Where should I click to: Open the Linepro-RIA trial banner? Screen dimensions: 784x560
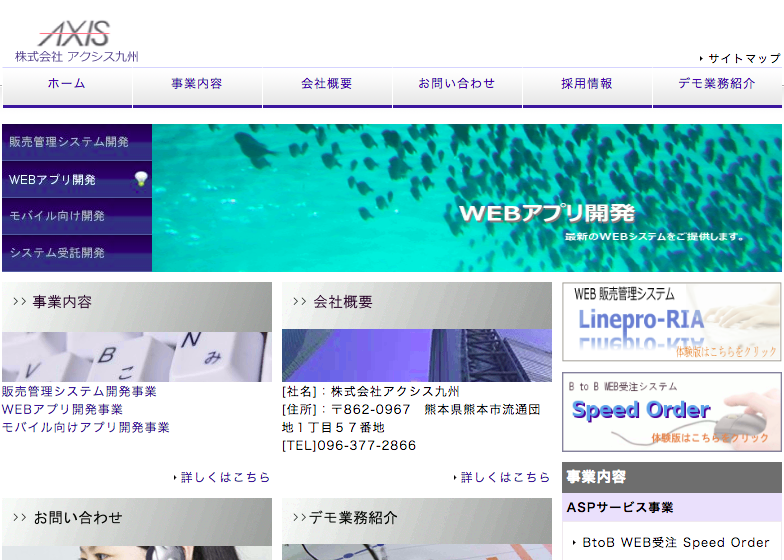671,322
